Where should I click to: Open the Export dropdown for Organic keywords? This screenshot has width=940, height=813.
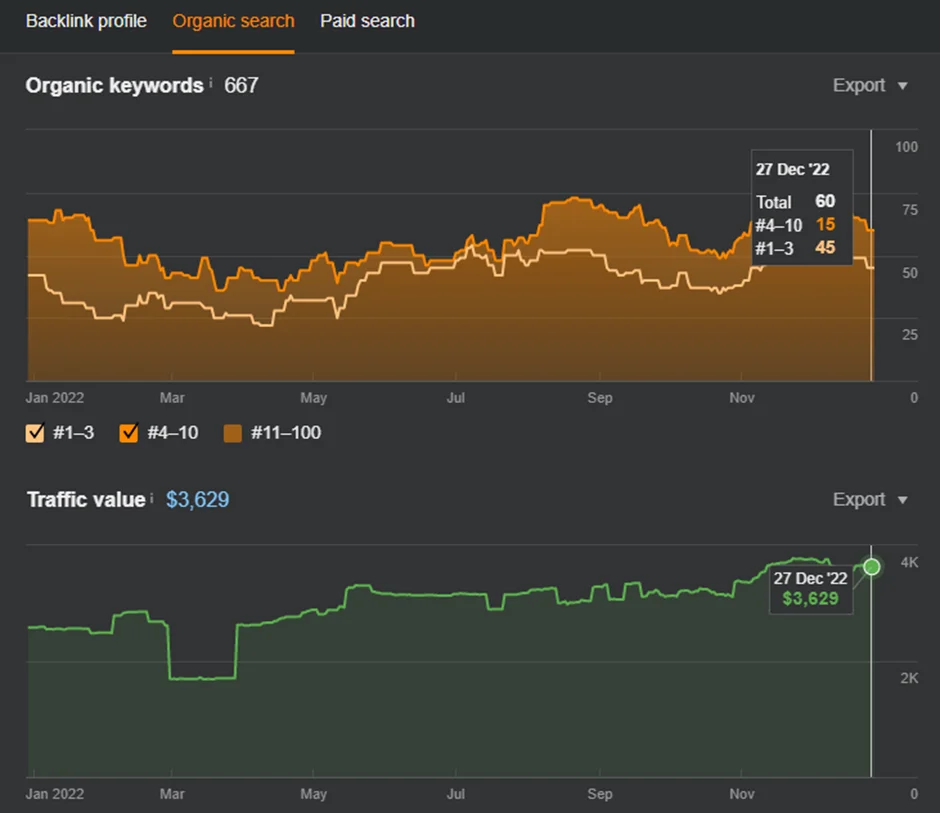pyautogui.click(x=870, y=86)
